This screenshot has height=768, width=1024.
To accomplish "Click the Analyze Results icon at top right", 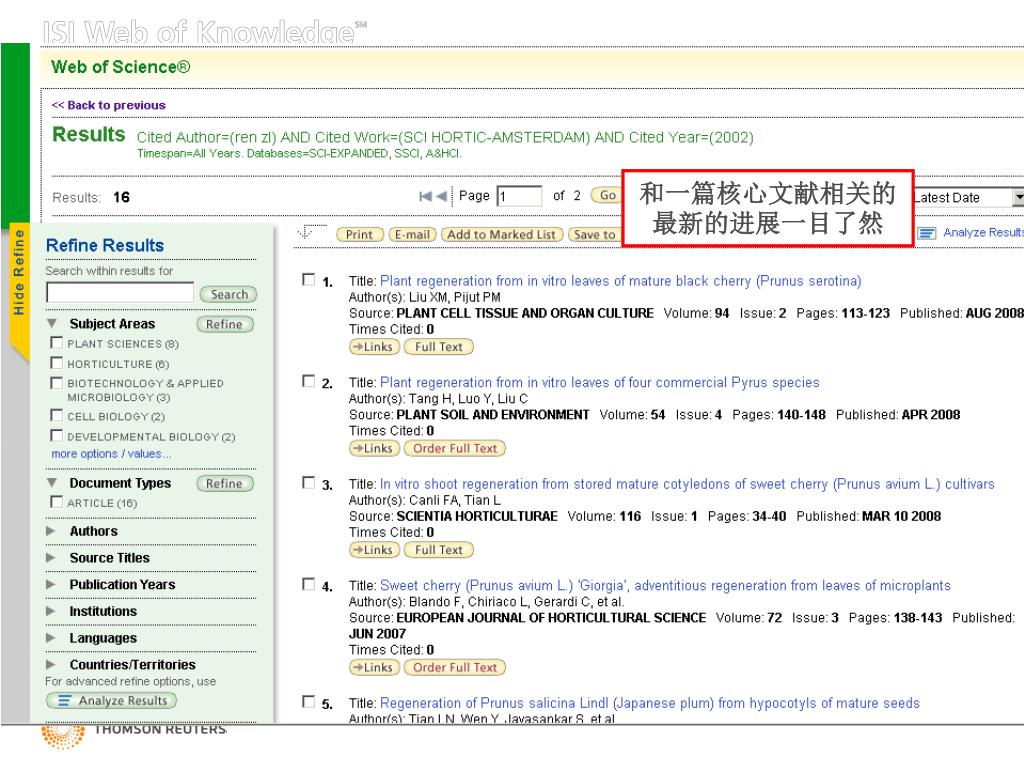I will tap(927, 233).
